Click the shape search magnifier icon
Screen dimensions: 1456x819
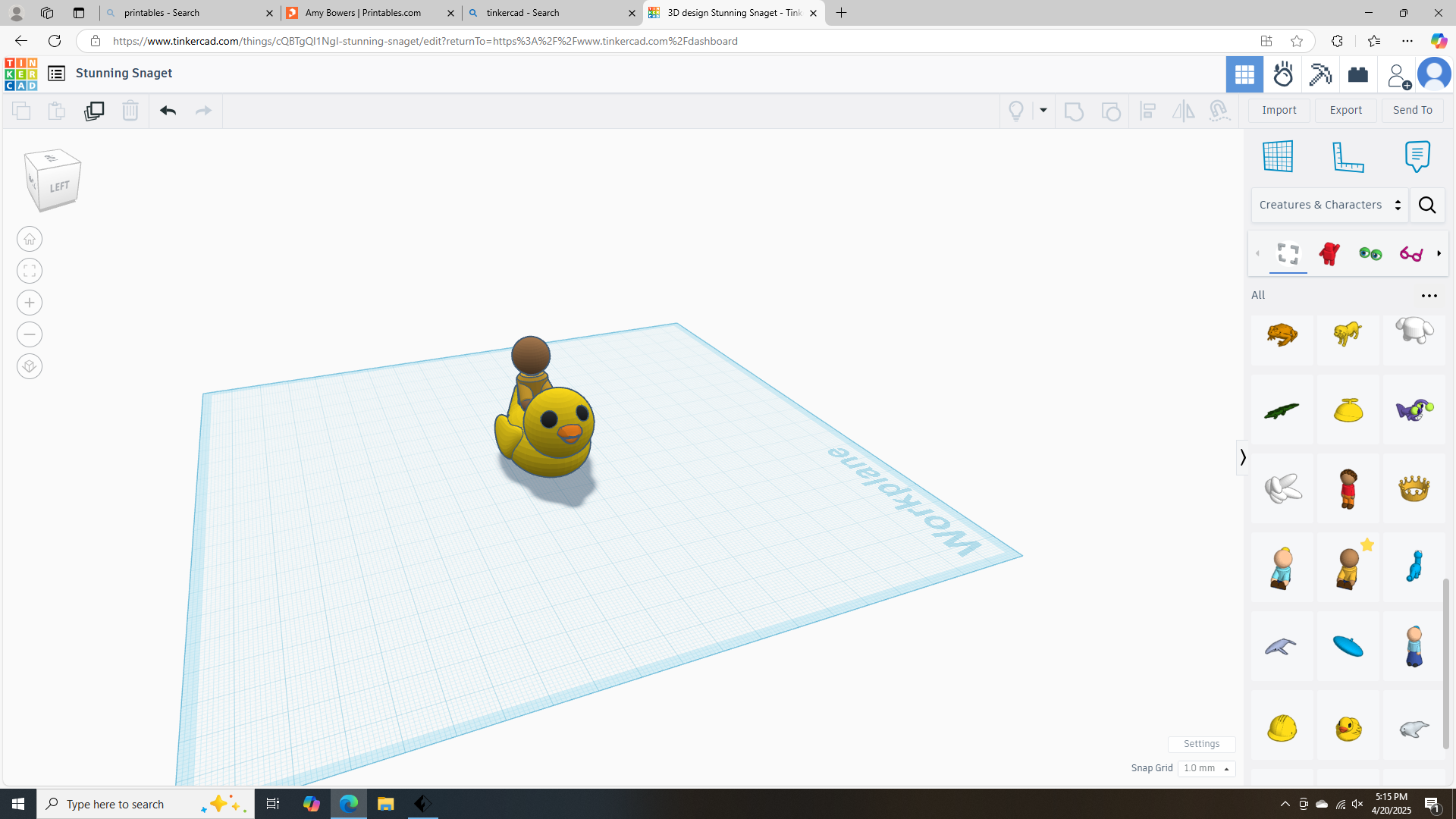coord(1427,205)
